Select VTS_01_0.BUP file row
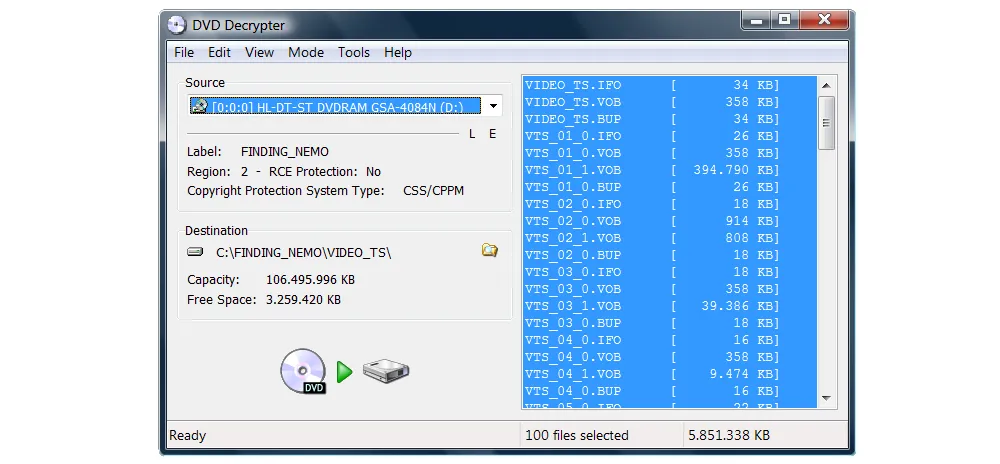This screenshot has width=1000, height=464. (670, 187)
